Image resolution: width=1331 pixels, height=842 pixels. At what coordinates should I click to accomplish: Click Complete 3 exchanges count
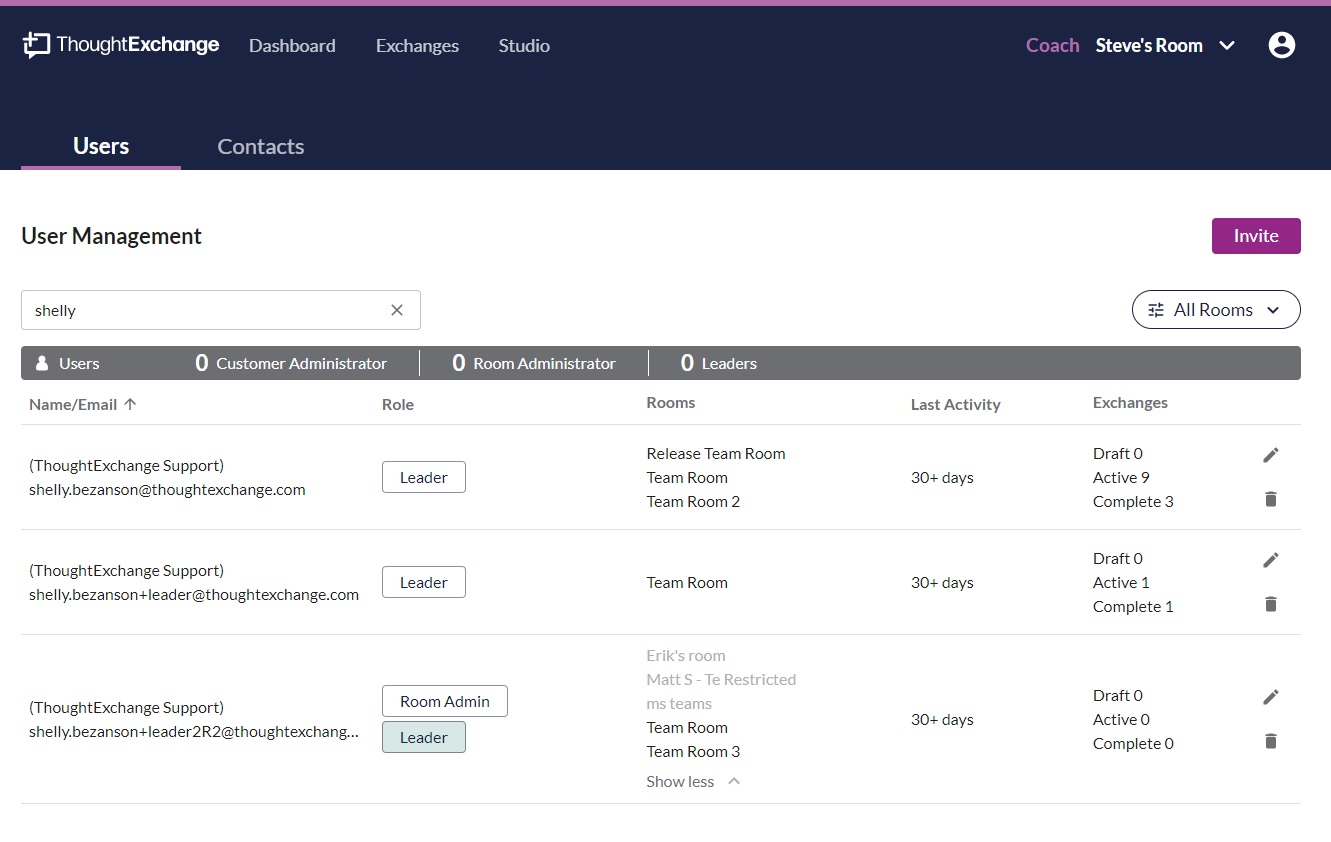pos(1133,501)
